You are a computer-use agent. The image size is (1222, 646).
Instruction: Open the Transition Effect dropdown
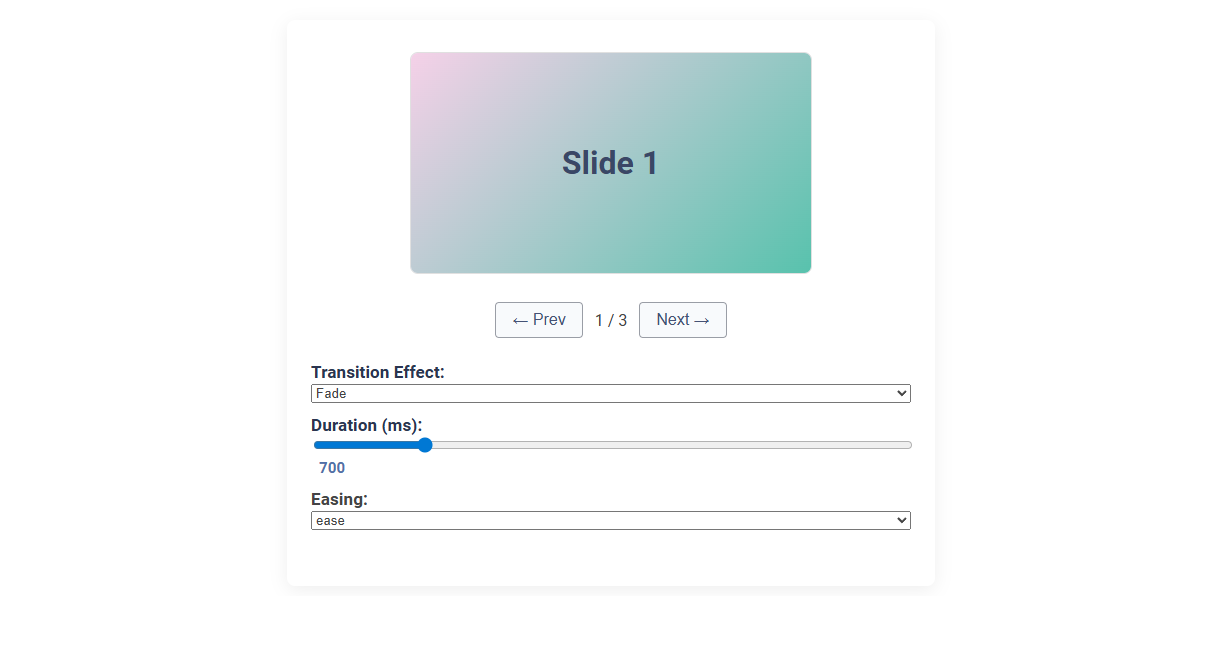pyautogui.click(x=610, y=393)
